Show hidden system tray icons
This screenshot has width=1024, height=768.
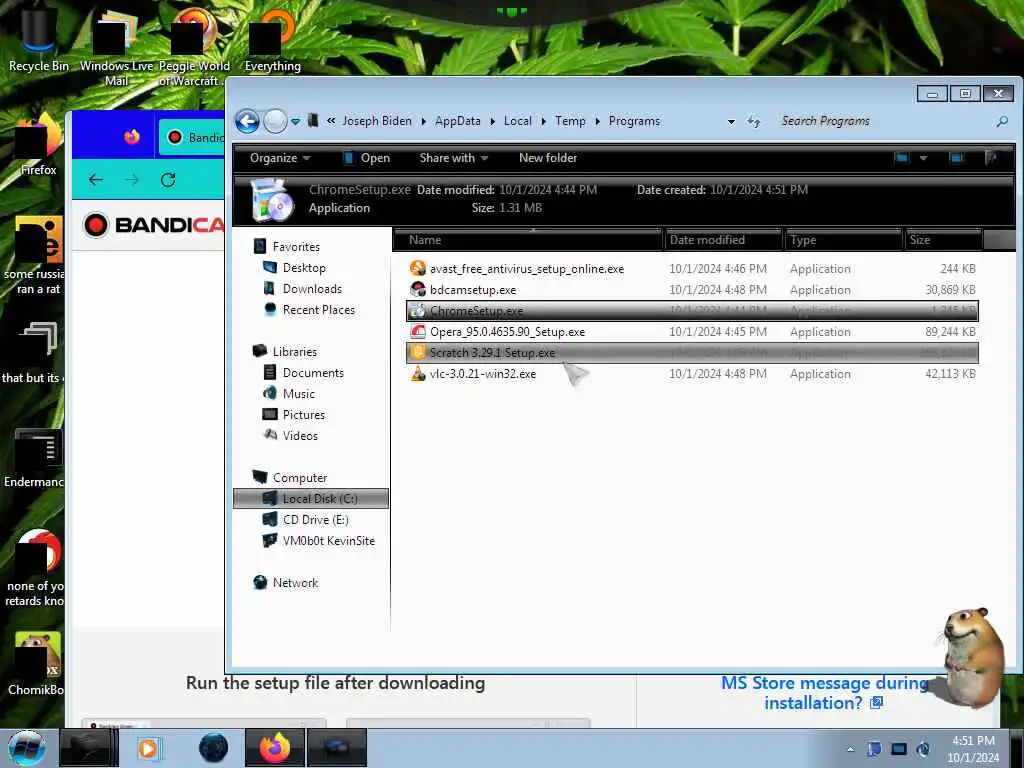[850, 749]
